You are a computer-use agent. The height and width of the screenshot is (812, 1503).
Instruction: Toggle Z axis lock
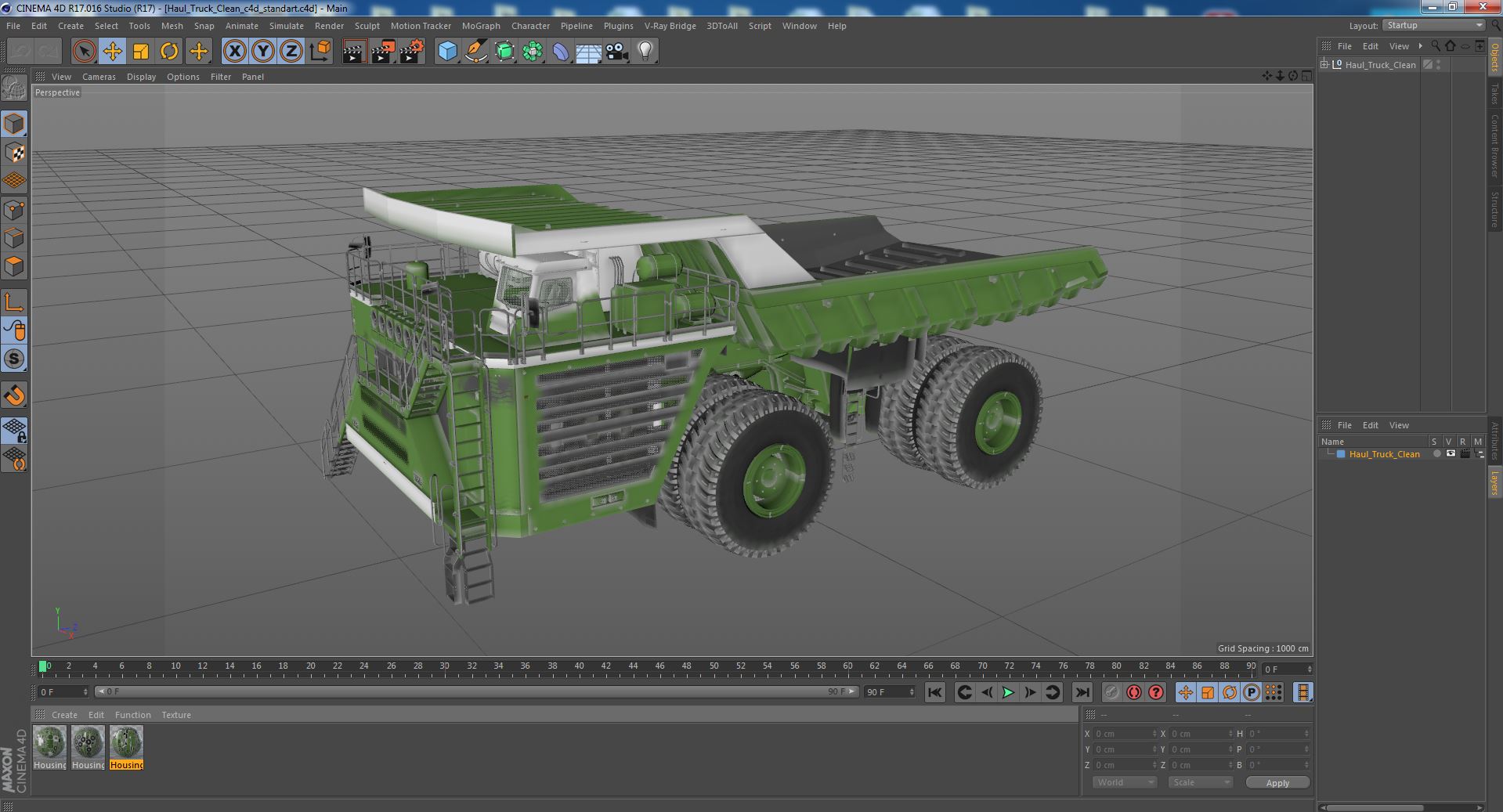tap(291, 52)
